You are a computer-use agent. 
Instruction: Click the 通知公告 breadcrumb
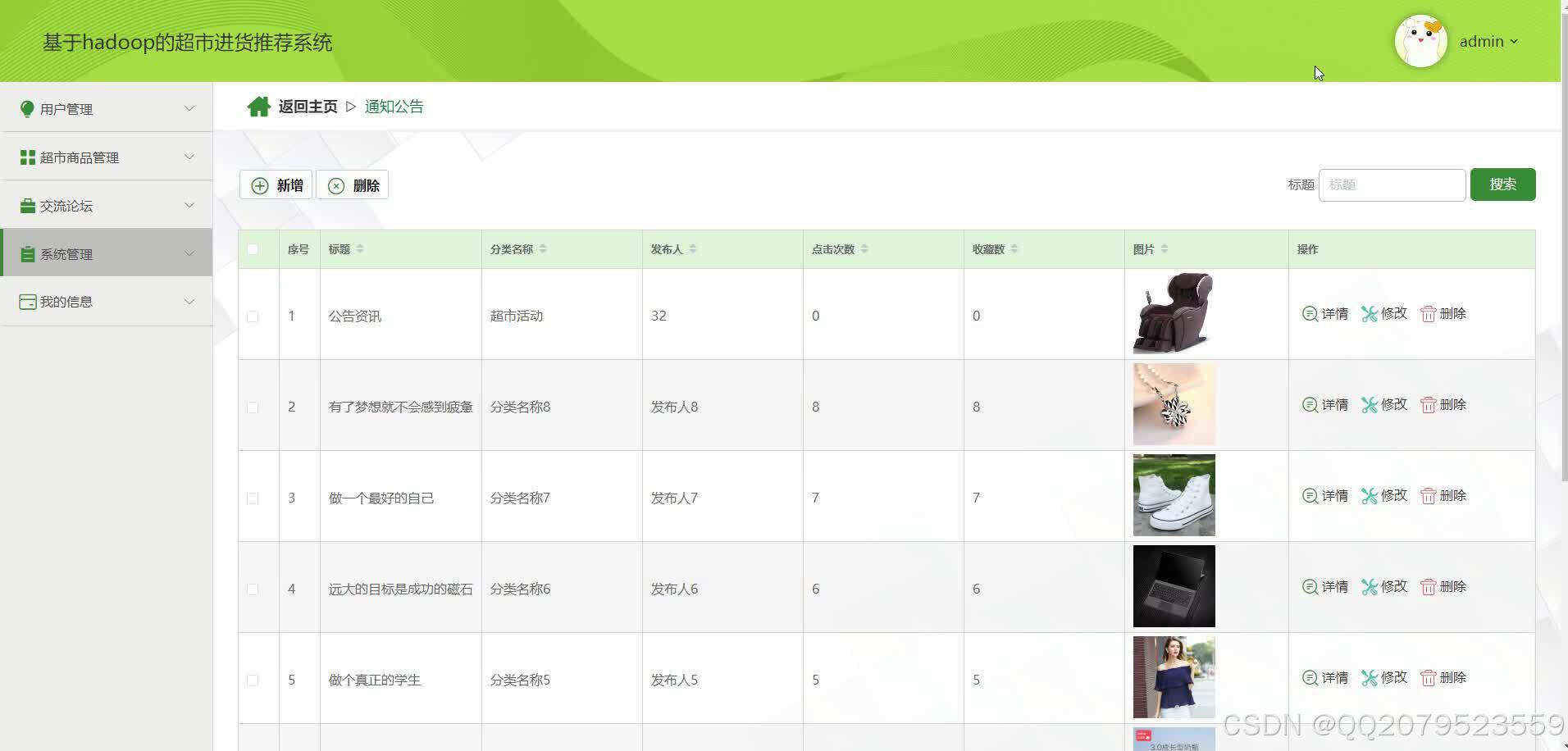tap(394, 107)
